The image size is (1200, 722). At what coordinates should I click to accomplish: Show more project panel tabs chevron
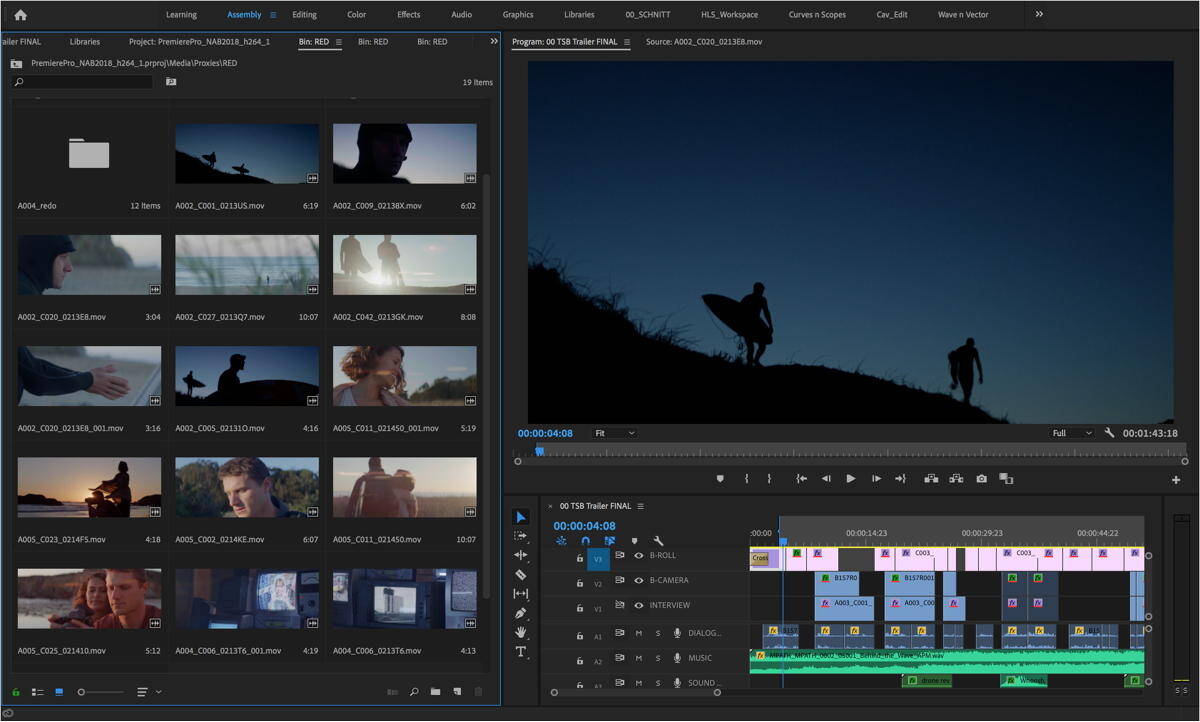click(493, 41)
